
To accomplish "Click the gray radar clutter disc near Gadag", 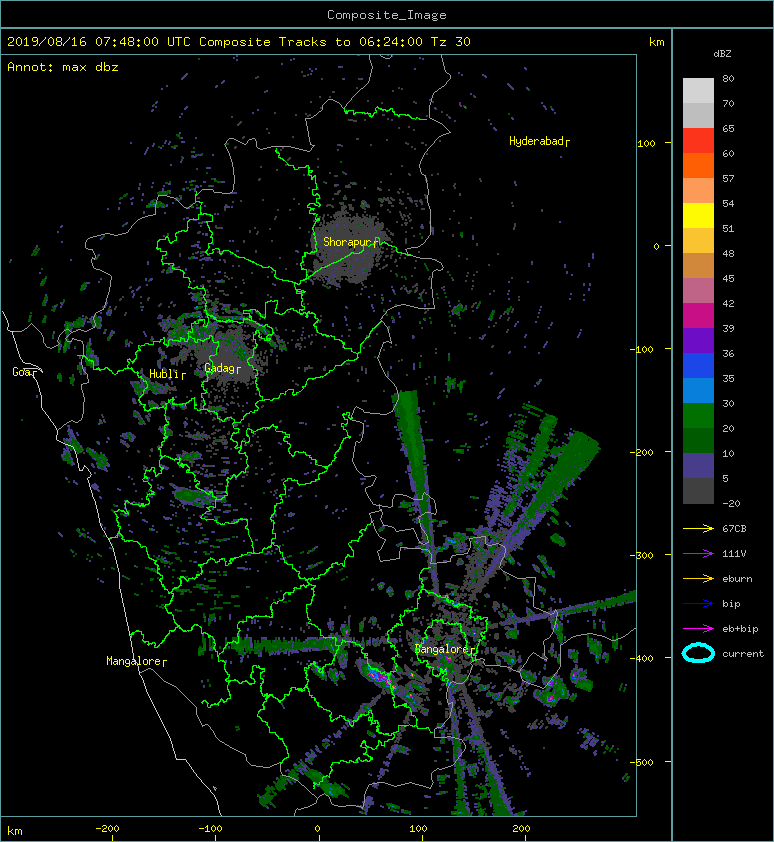I will pos(226,357).
